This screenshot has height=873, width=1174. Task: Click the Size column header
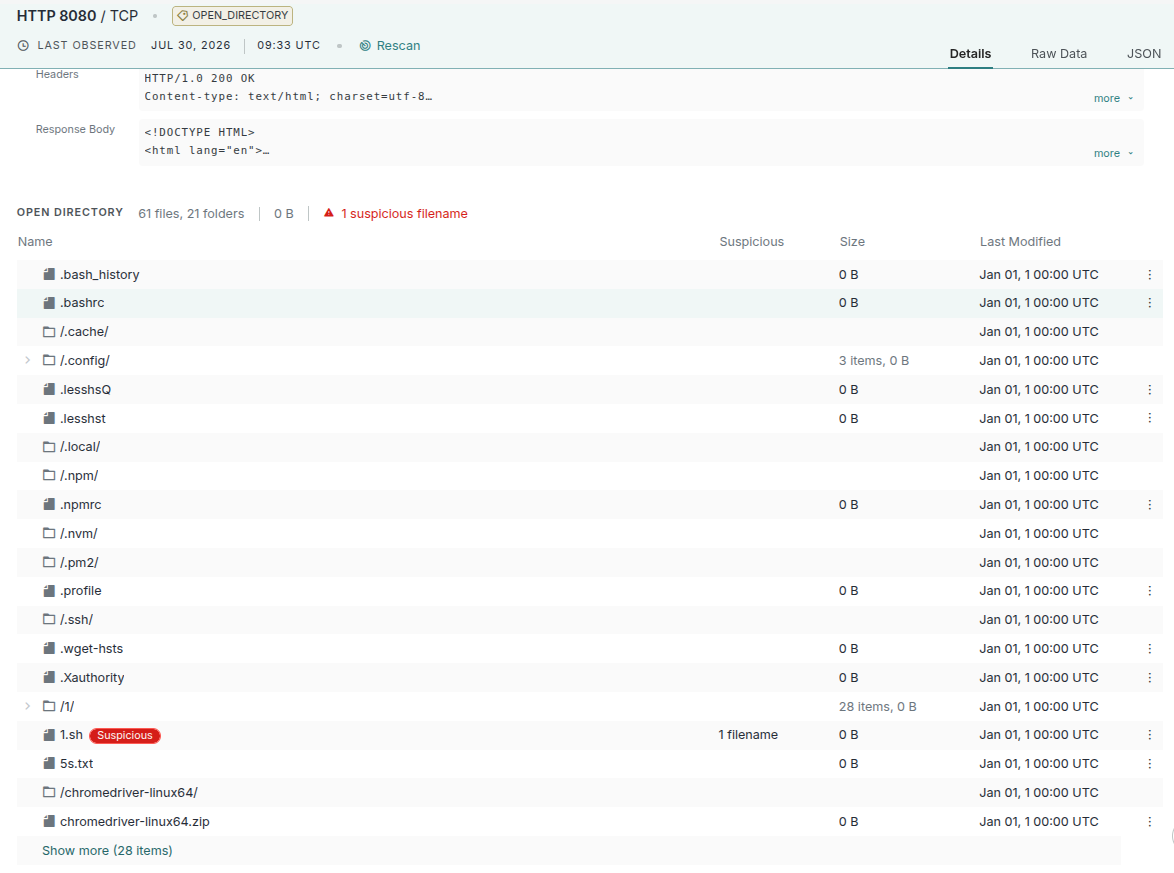pos(852,242)
